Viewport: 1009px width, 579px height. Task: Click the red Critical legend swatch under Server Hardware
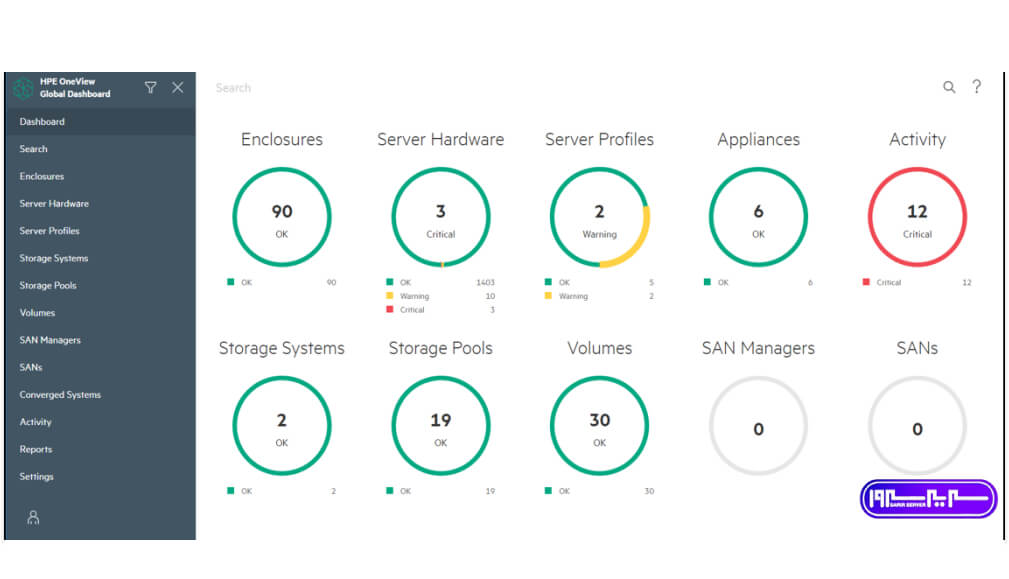(x=389, y=310)
